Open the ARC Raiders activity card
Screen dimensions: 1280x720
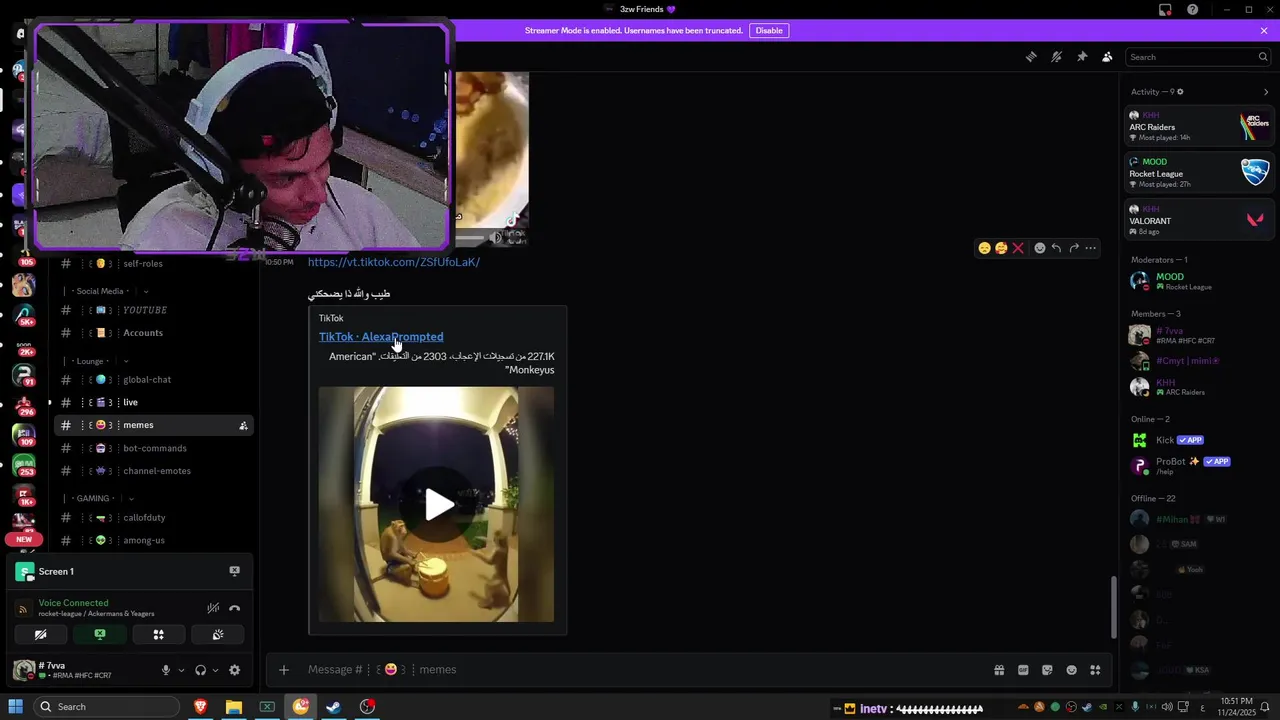tap(1199, 126)
